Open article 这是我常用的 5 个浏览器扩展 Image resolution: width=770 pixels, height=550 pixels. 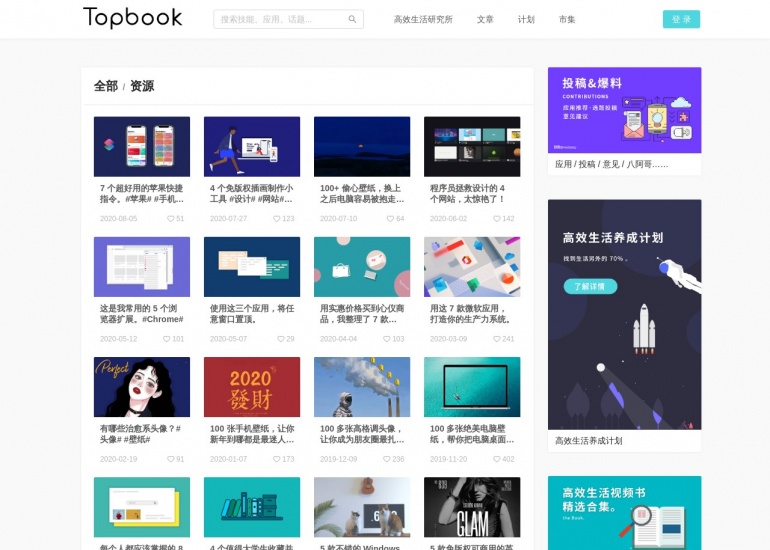(141, 314)
